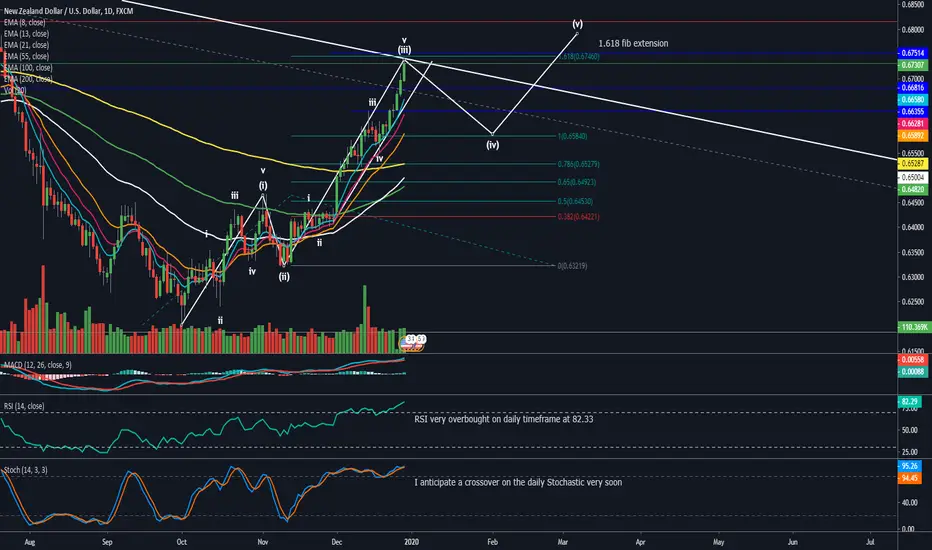Viewport: 932px width, 550px height.
Task: Click the 0.00088 MACD histogram value label
Action: [912, 372]
